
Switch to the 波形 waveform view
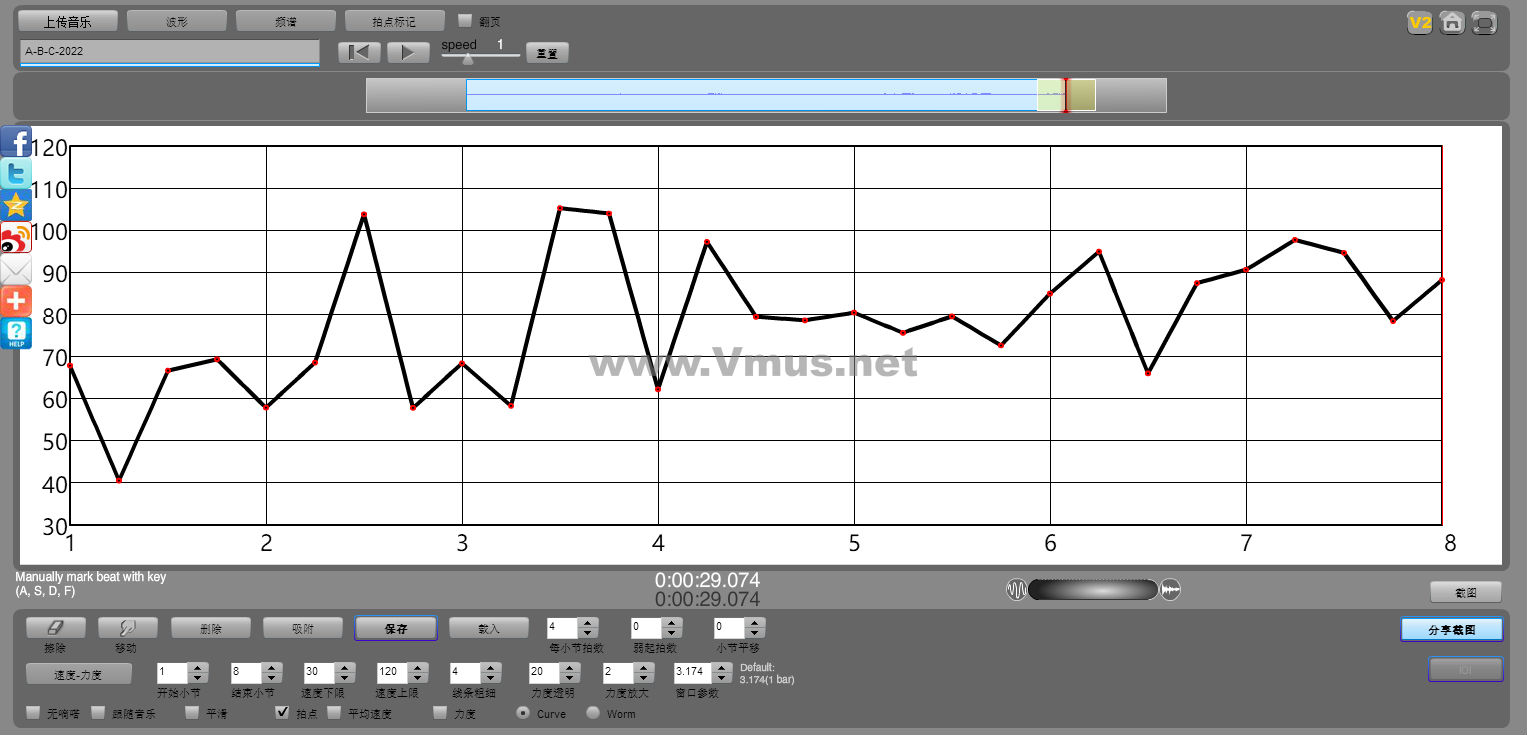coord(177,21)
